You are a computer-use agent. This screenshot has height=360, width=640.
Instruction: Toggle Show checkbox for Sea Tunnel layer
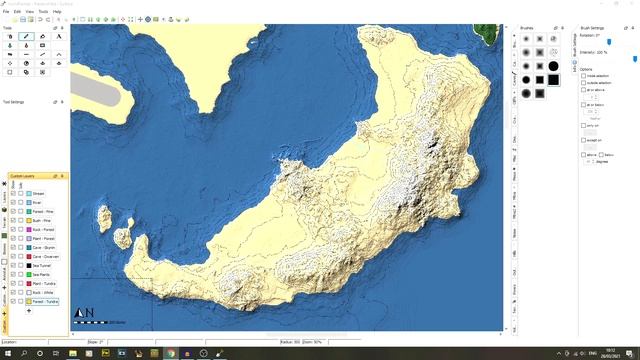[x=13, y=265]
